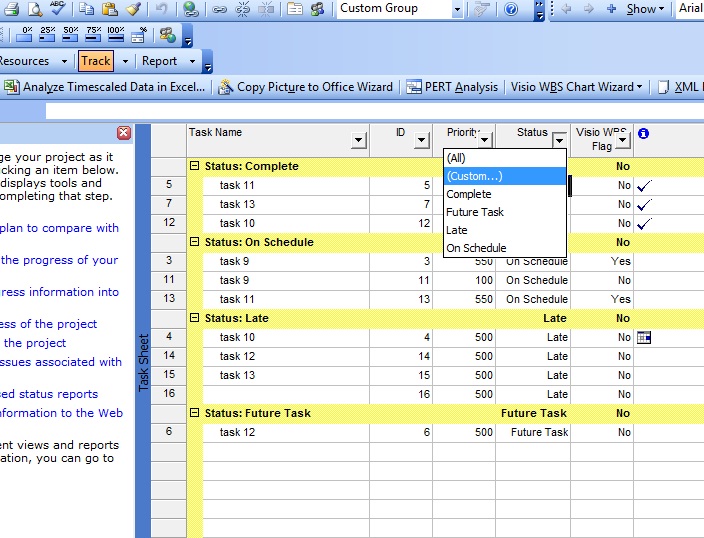This screenshot has width=704, height=538.
Task: Click the Track button in Project Guide toolbar
Action: click(x=96, y=61)
